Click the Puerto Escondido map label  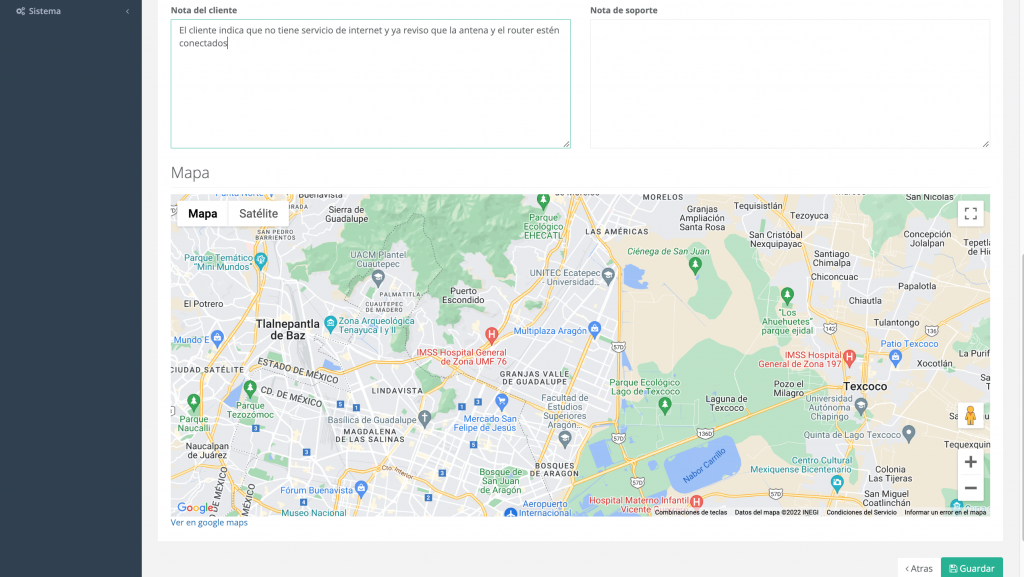[x=463, y=296]
